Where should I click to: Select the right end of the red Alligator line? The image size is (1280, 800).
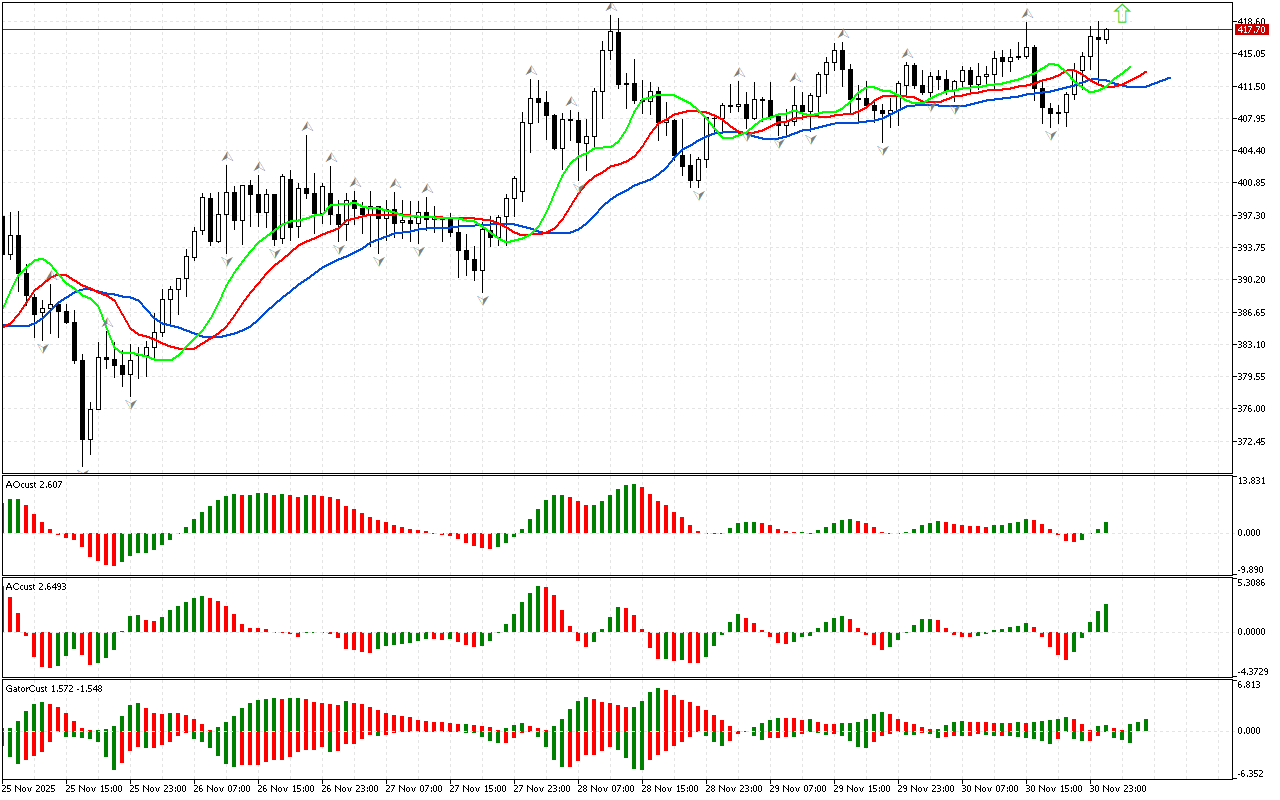coord(1144,73)
